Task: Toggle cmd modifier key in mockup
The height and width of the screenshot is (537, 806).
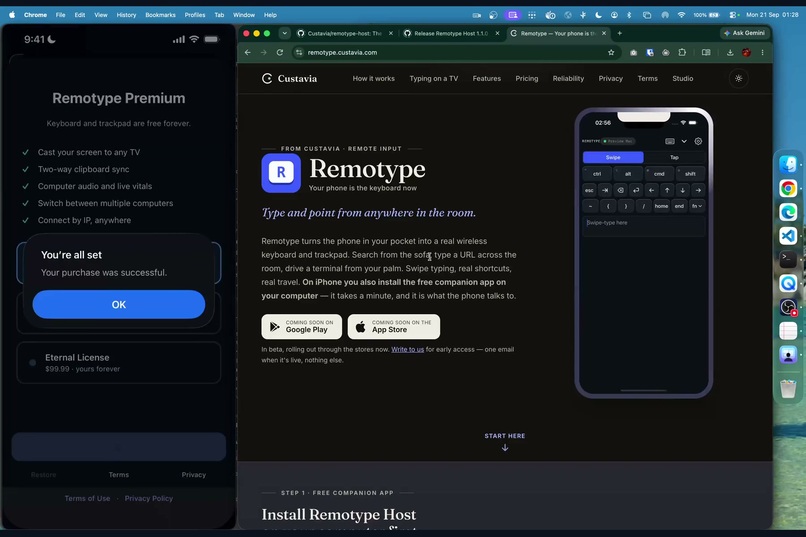Action: (659, 174)
